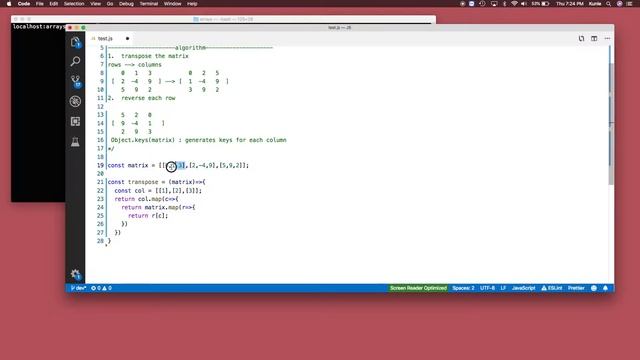The image size is (640, 360).
Task: Open the Test beaker view in activity bar
Action: (x=75, y=142)
